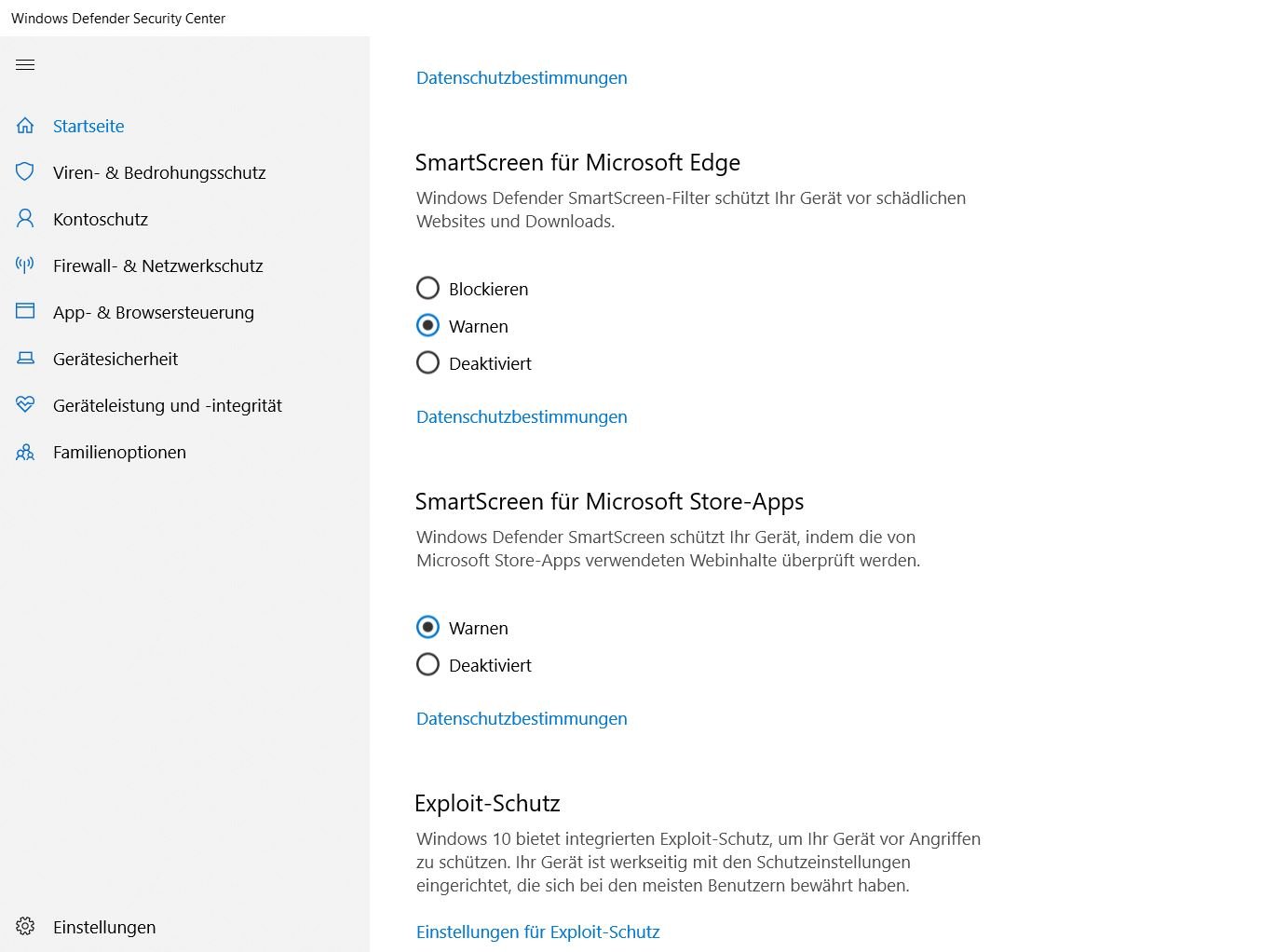Open Datenschutzbestimmungen link under Edge section

click(x=522, y=416)
